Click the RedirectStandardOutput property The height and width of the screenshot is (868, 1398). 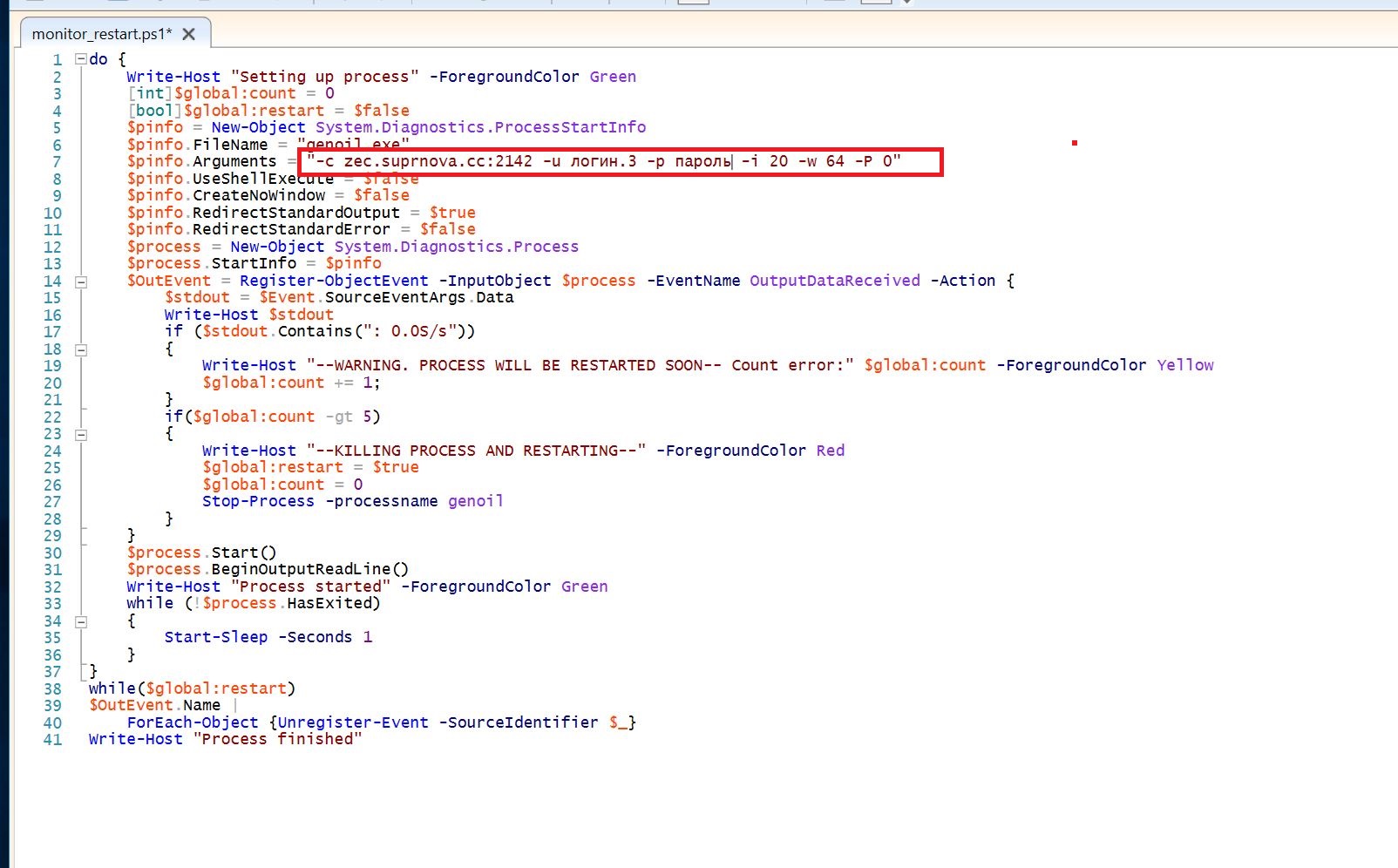point(296,213)
